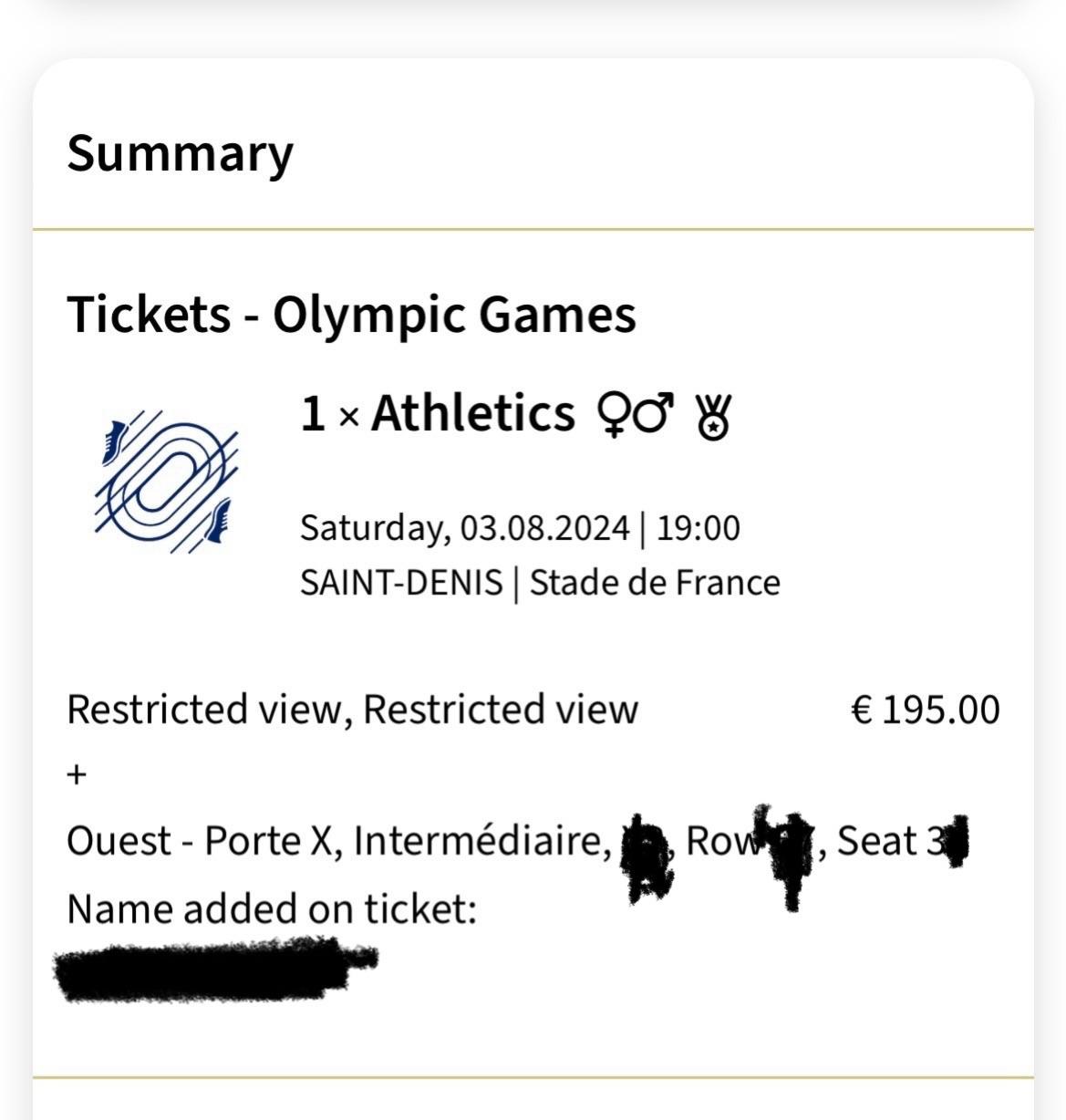Select the Ouest - Porte X entrance text
The image size is (1066, 1120).
(x=198, y=841)
